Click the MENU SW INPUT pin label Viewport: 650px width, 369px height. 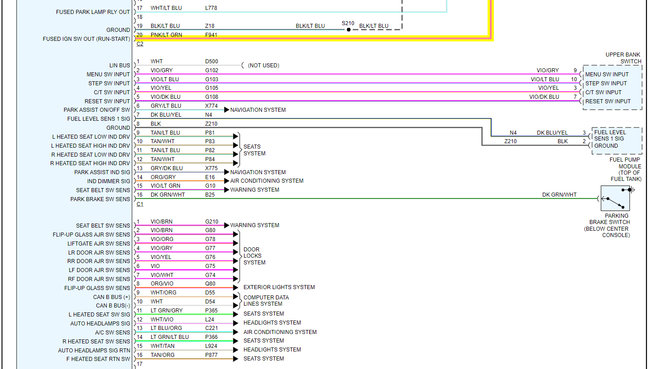(x=108, y=74)
